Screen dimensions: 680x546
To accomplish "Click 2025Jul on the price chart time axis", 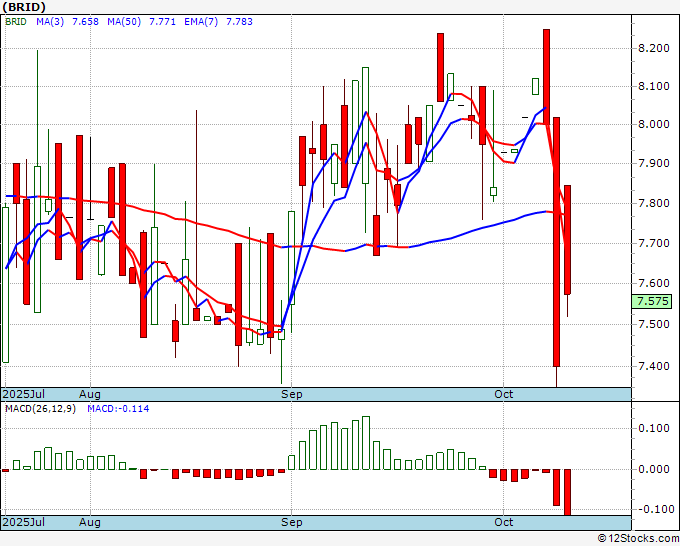I will tap(24, 394).
